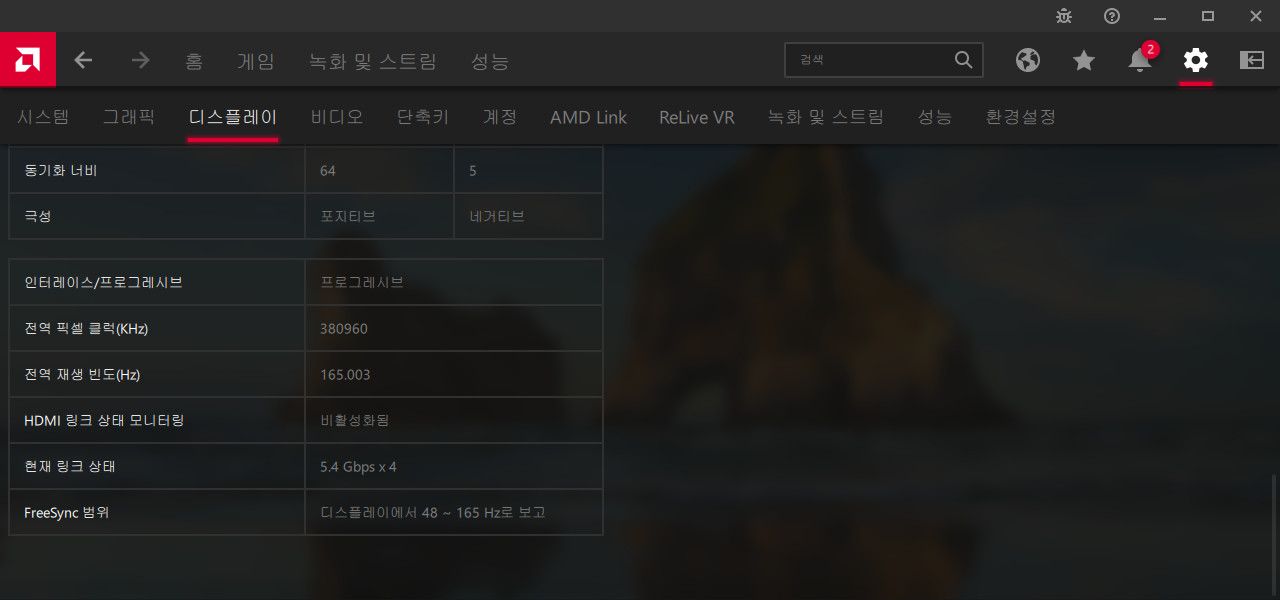Open favorites star icon
The height and width of the screenshot is (600, 1280).
pos(1084,60)
